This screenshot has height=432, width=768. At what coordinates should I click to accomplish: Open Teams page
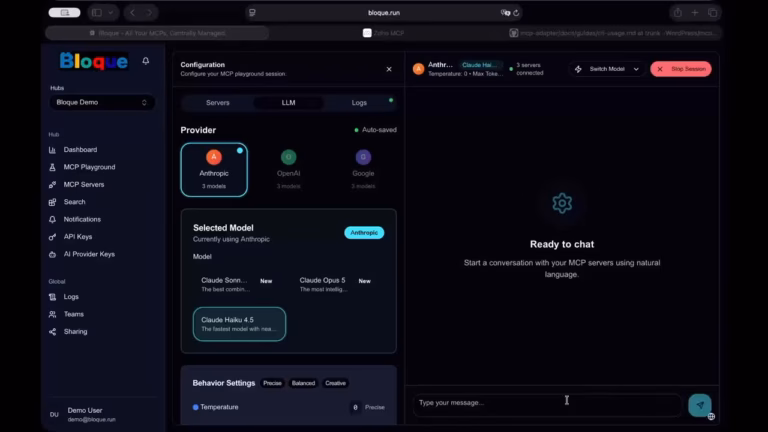73,314
